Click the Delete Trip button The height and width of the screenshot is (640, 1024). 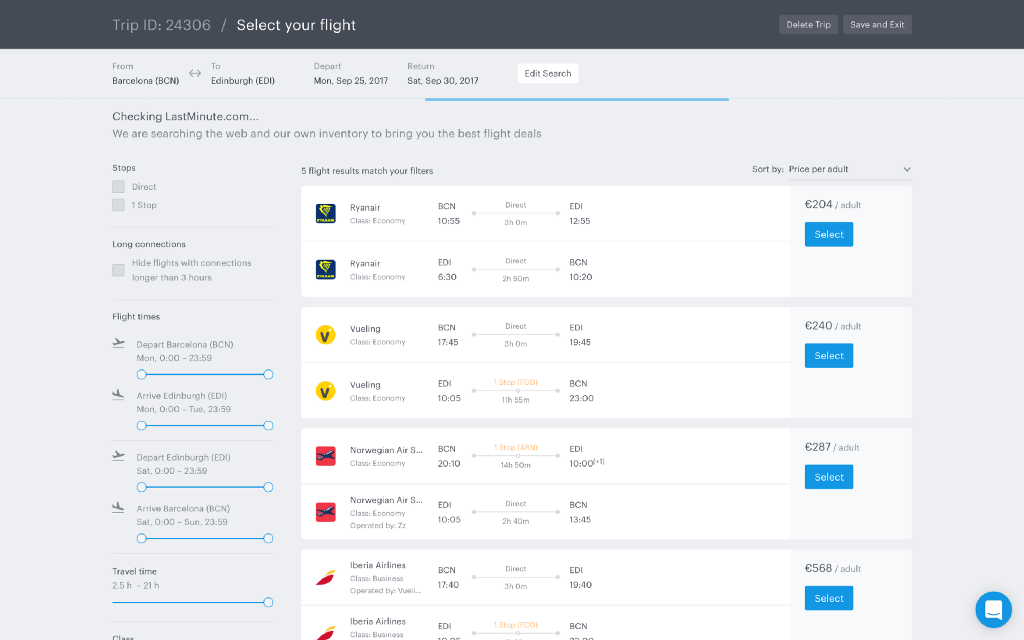[x=808, y=25]
